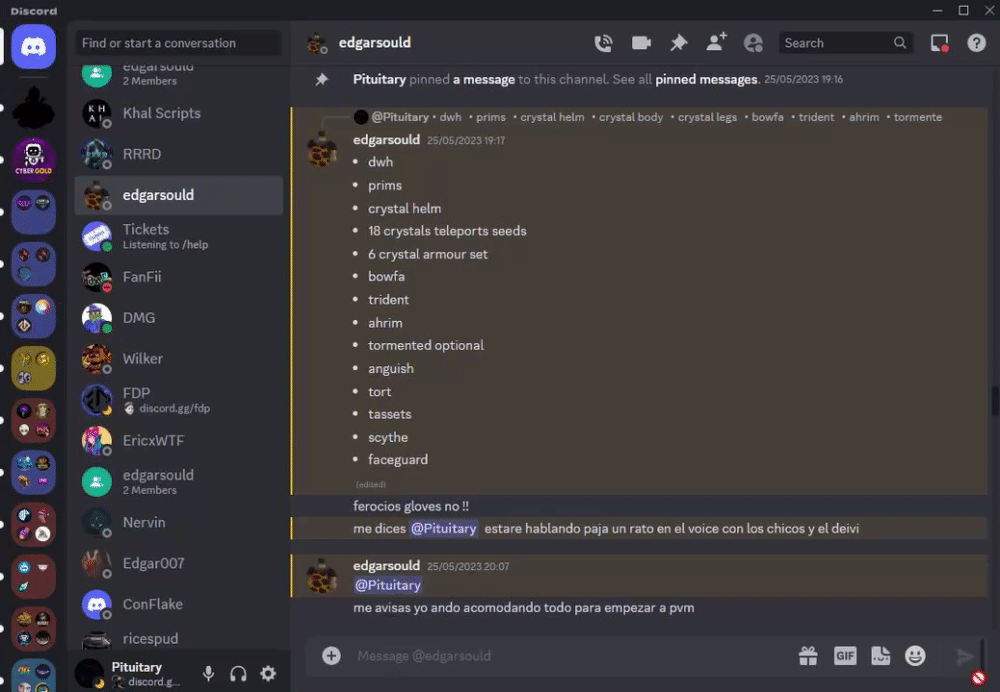Send a gift with the gift icon
The width and height of the screenshot is (1000, 692).
[808, 656]
